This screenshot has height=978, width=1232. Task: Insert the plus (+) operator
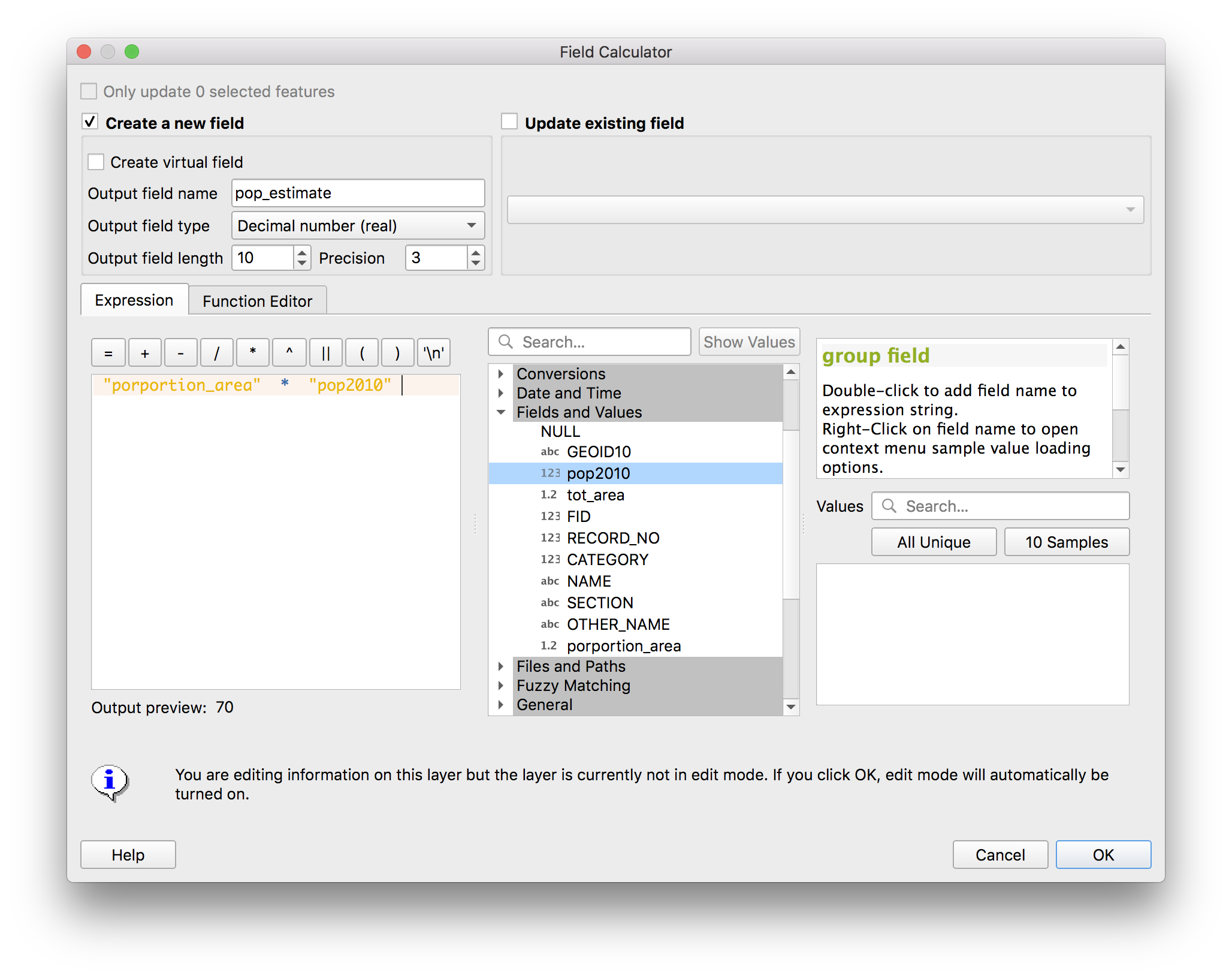[144, 353]
